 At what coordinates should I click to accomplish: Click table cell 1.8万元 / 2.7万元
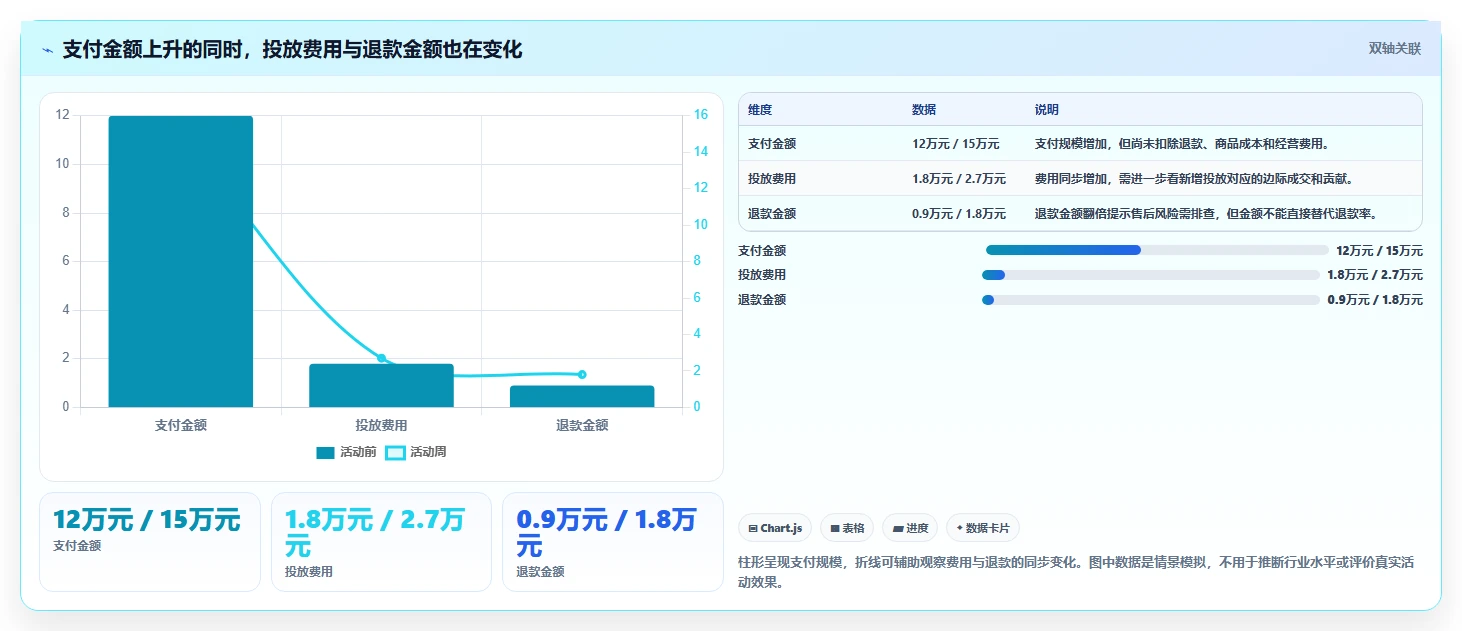(959, 179)
